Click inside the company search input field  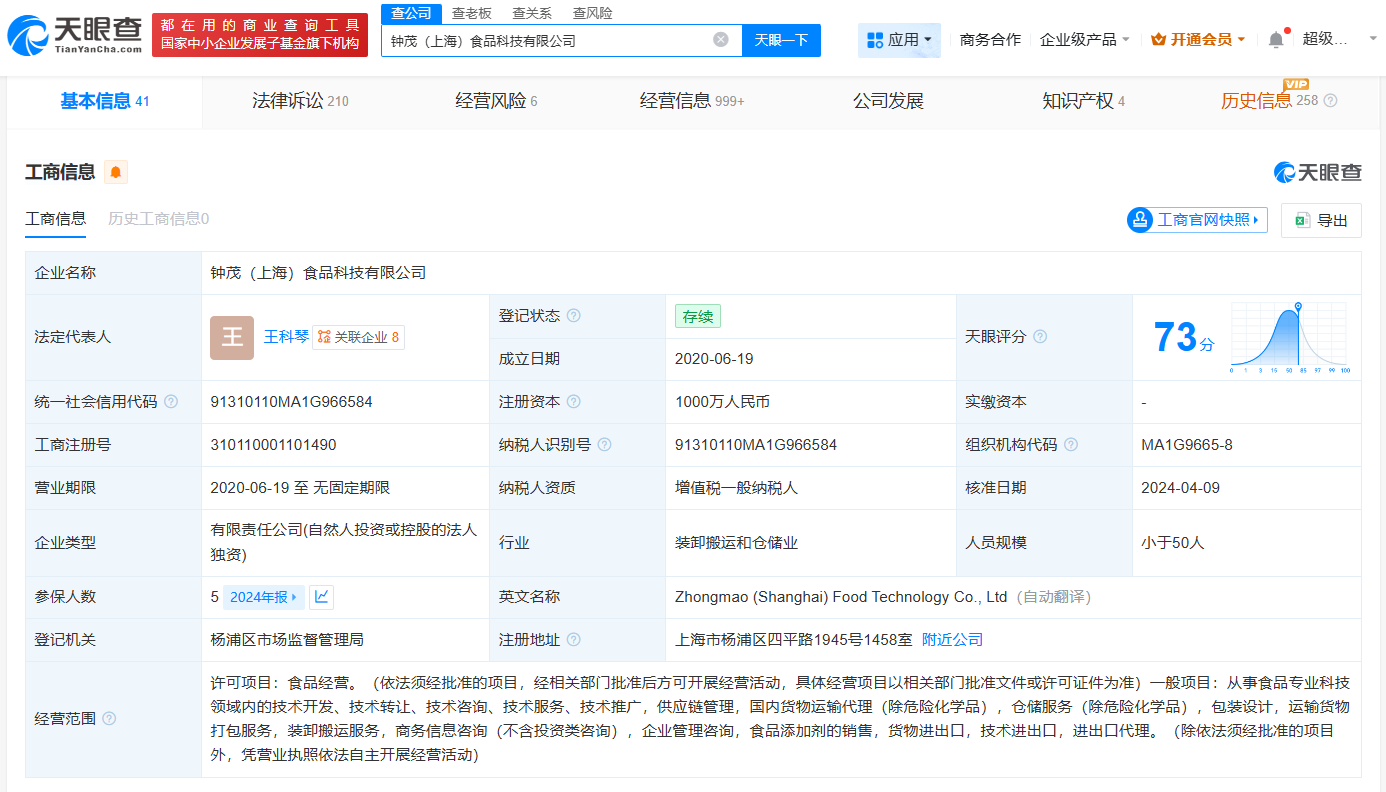(550, 40)
